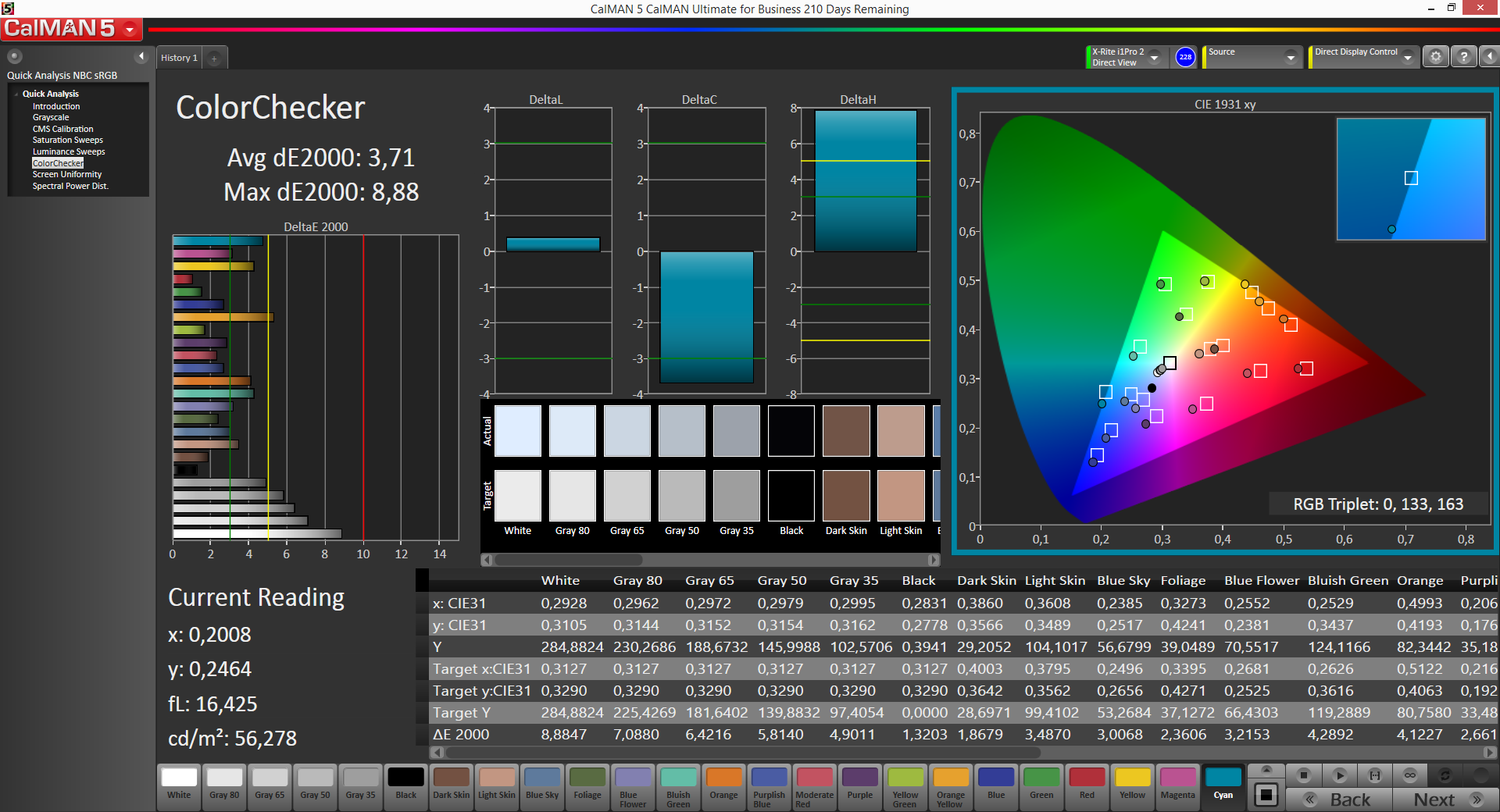Go Back to the previous page
Image resolution: width=1500 pixels, height=812 pixels.
pyautogui.click(x=1339, y=800)
